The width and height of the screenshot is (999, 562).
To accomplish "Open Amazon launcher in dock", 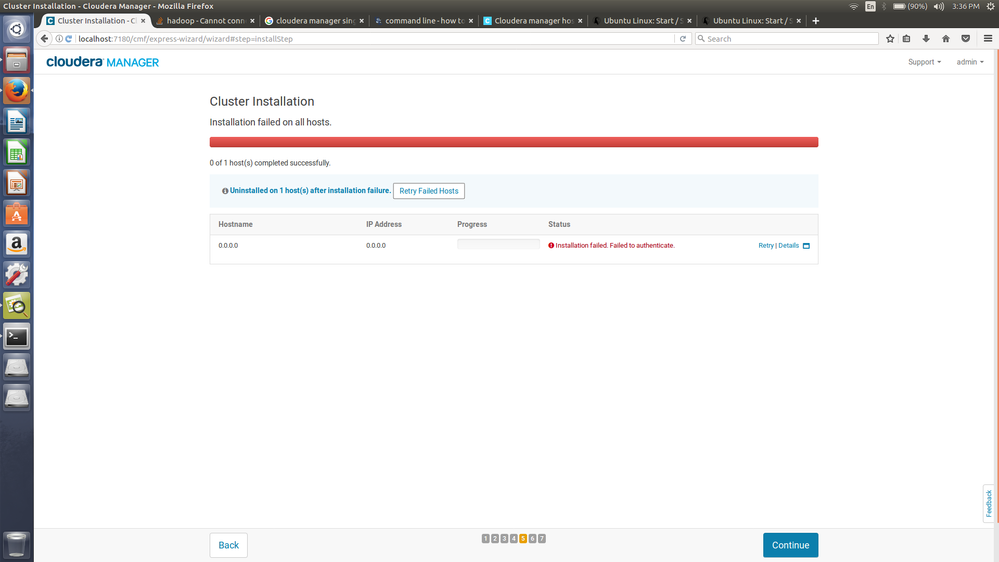I will 17,244.
